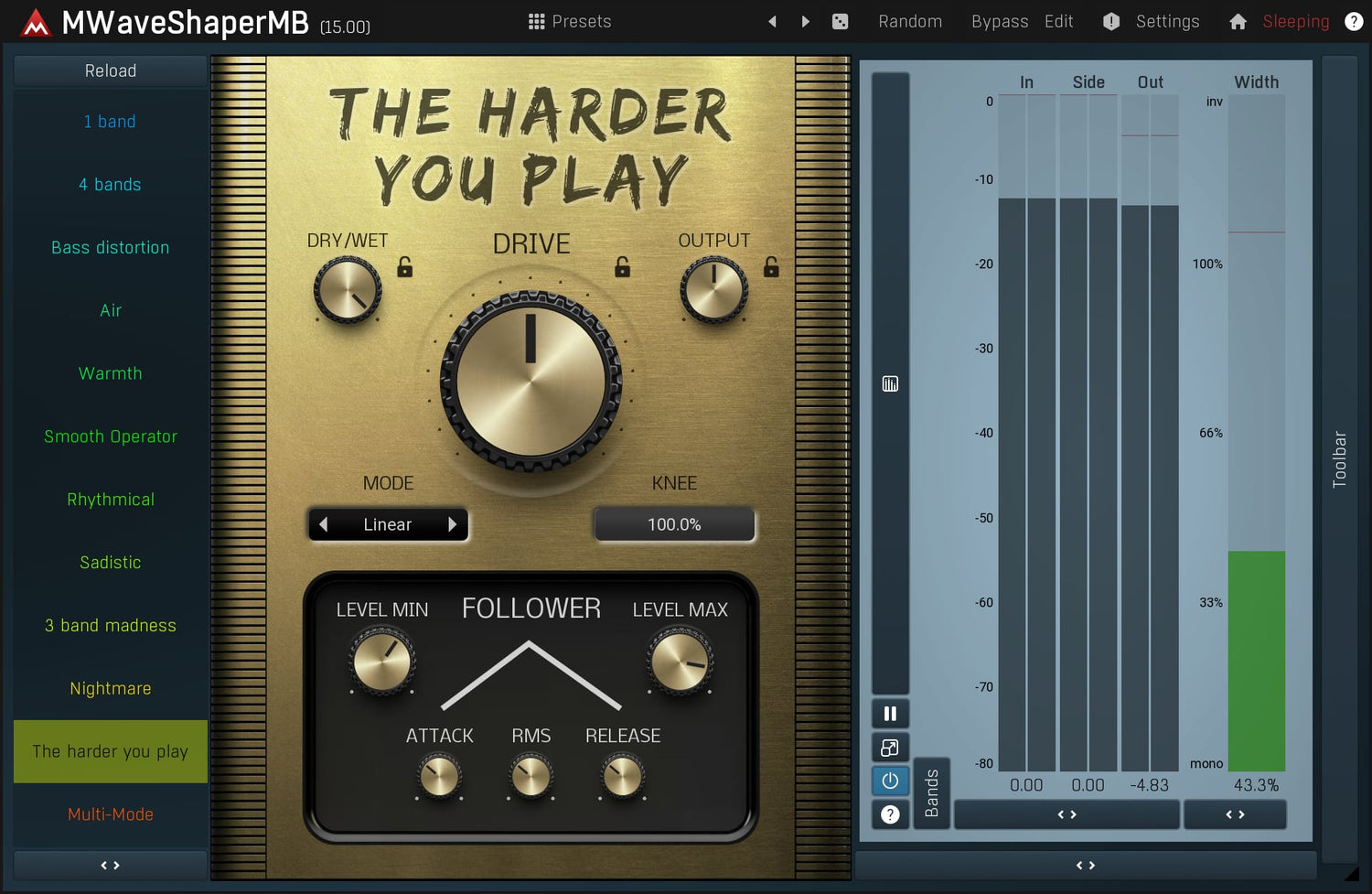The width and height of the screenshot is (1372, 894).
Task: Toggle the Drive lock icon
Action: point(622,267)
